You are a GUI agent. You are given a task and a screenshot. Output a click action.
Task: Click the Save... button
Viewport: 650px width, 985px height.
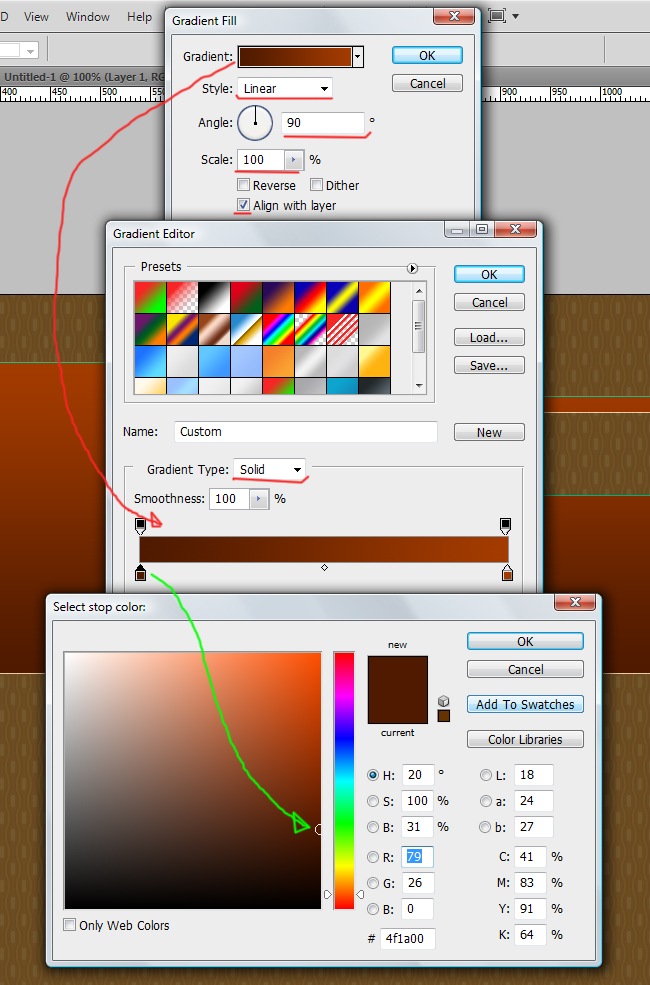489,366
